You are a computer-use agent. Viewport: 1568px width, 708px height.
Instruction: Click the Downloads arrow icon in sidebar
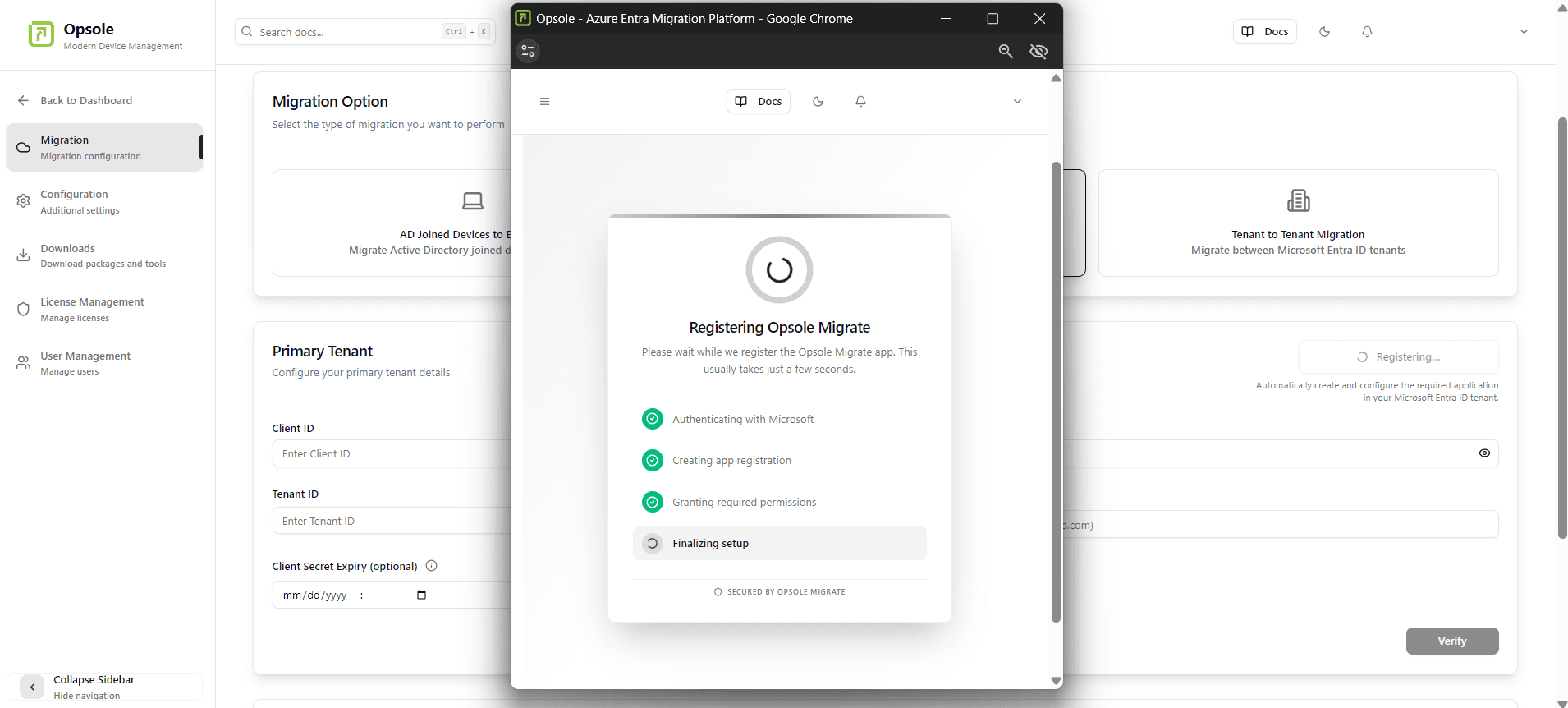[23, 255]
